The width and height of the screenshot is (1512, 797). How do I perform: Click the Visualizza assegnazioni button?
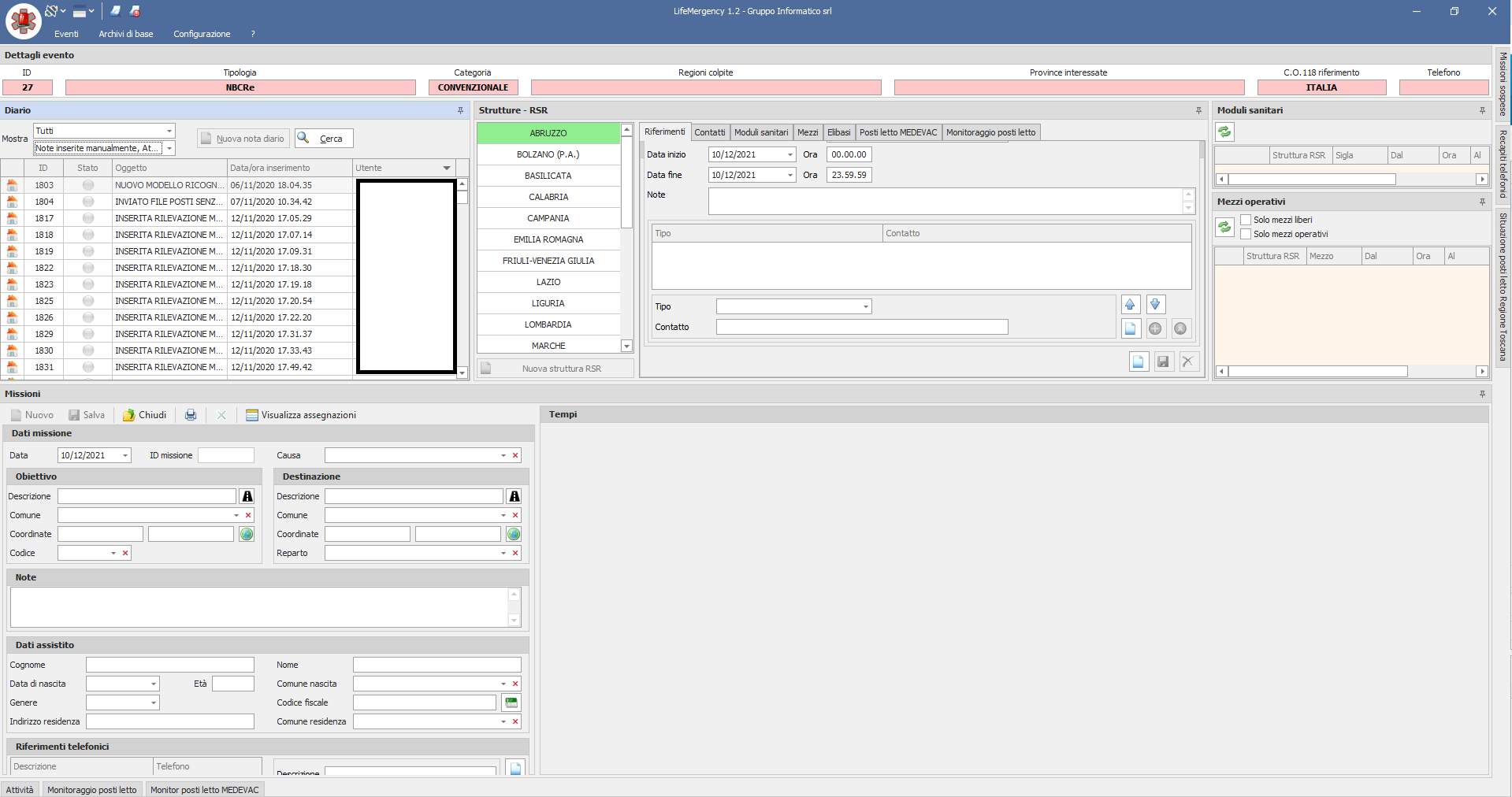[301, 415]
